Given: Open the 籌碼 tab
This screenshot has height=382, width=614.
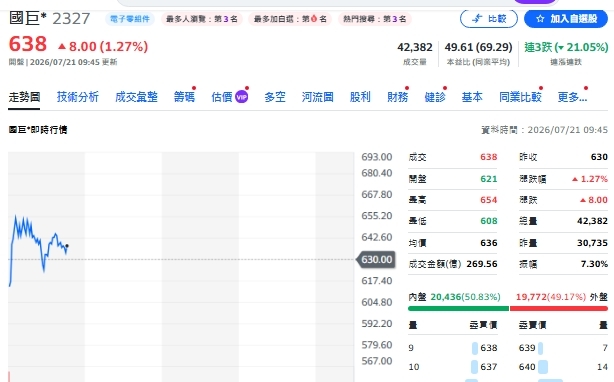Looking at the screenshot, I should pyautogui.click(x=184, y=97).
